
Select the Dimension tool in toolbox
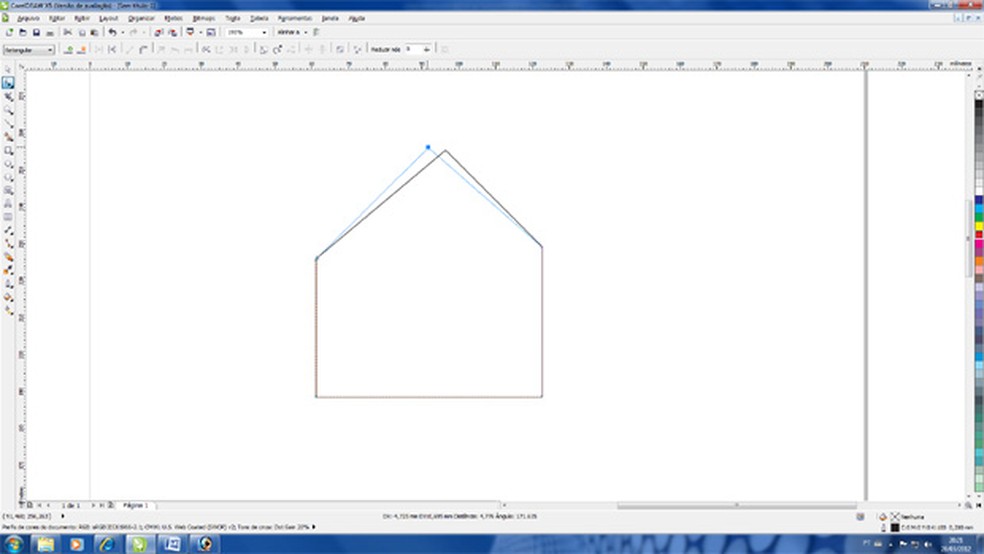[8, 230]
